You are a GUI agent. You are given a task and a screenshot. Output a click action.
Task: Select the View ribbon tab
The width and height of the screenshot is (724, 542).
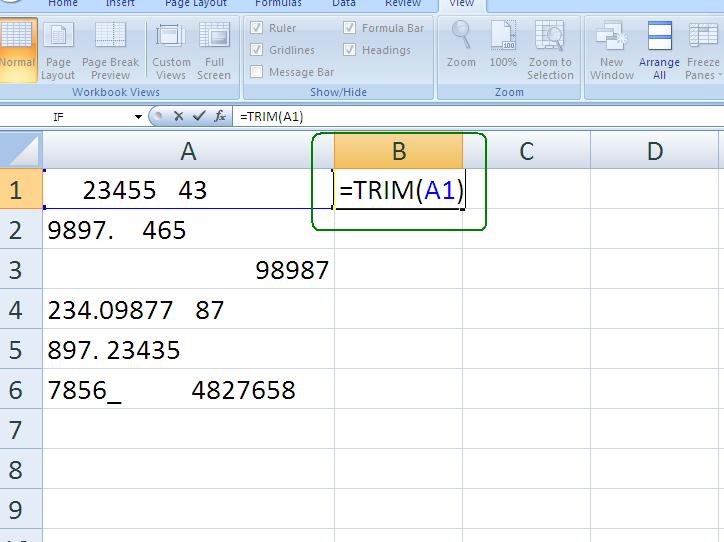click(x=462, y=4)
